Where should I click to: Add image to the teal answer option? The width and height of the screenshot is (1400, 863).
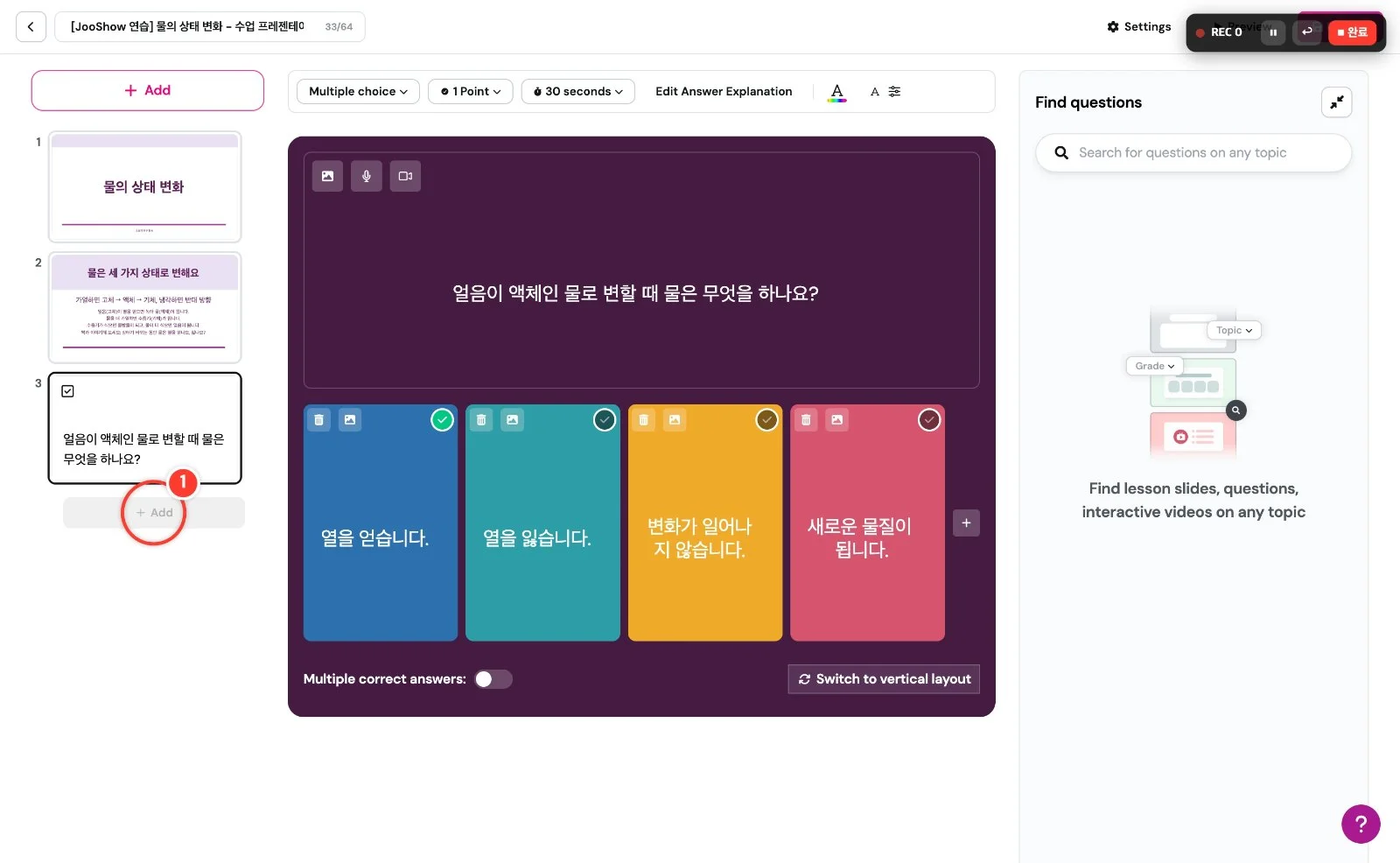(513, 420)
